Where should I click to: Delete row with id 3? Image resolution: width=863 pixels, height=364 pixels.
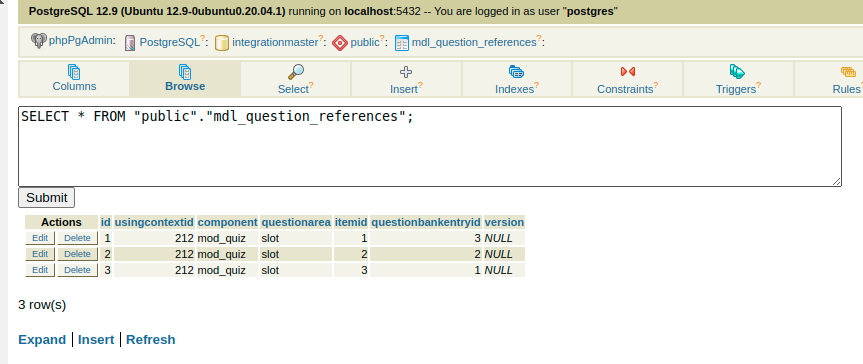[77, 270]
